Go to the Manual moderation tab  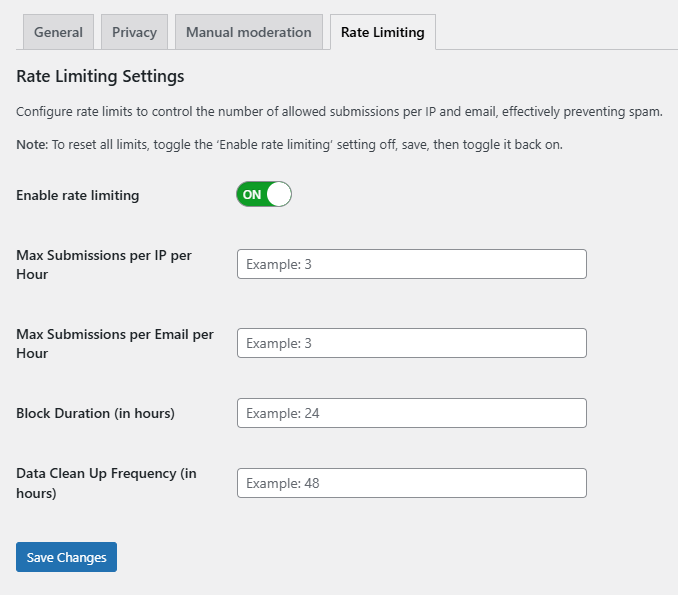pos(249,32)
